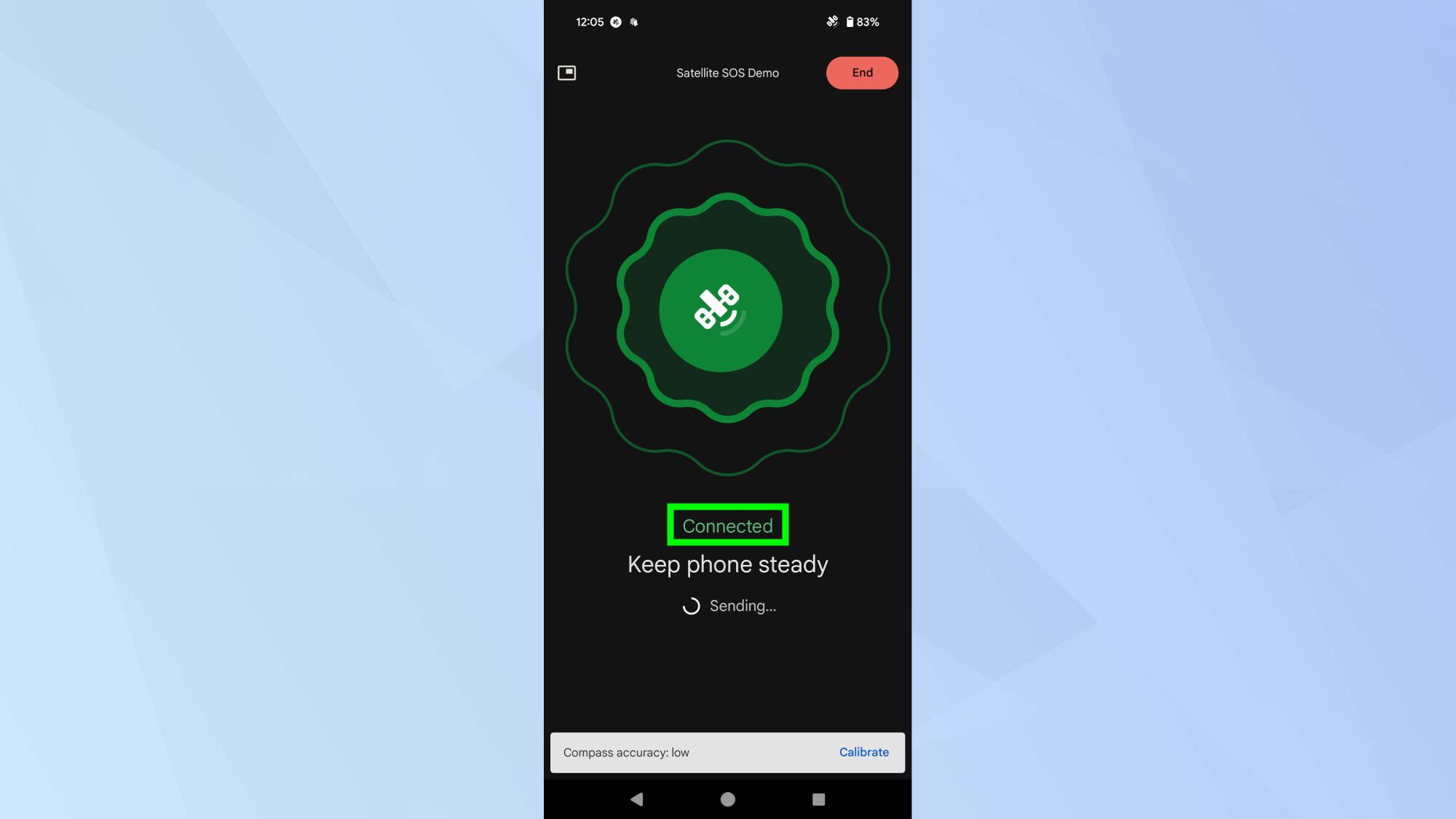Screen dimensions: 1456x819
Task: Tap the Bluetooth icon in status bar
Action: [x=831, y=21]
